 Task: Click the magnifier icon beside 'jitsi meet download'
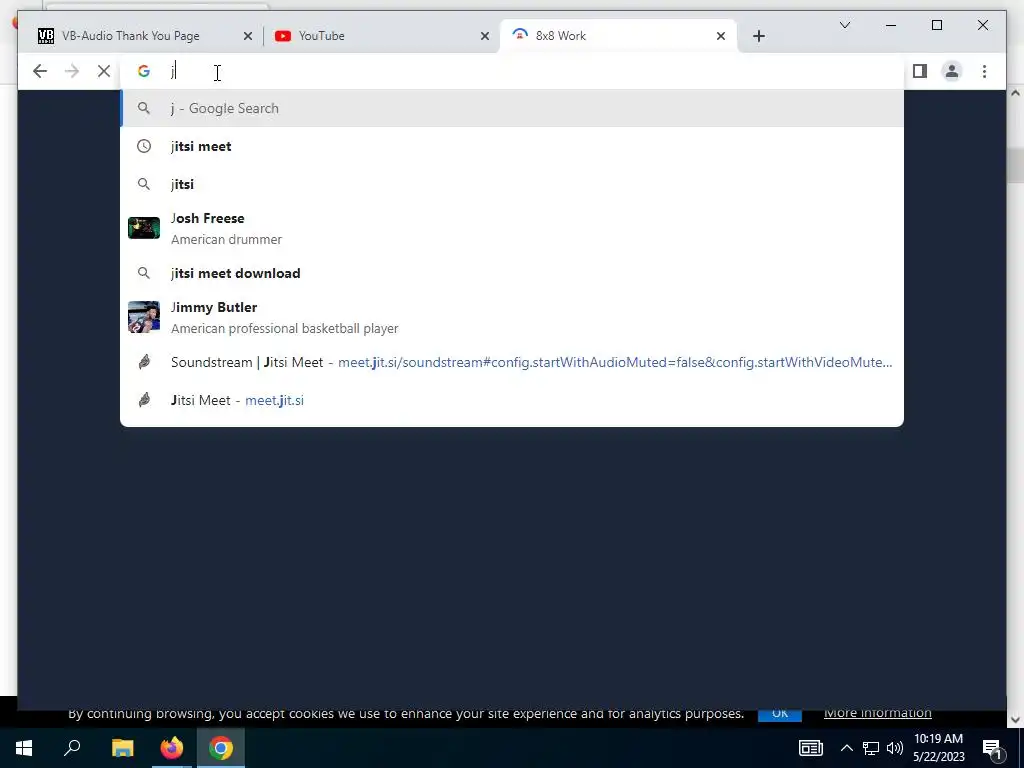click(144, 273)
